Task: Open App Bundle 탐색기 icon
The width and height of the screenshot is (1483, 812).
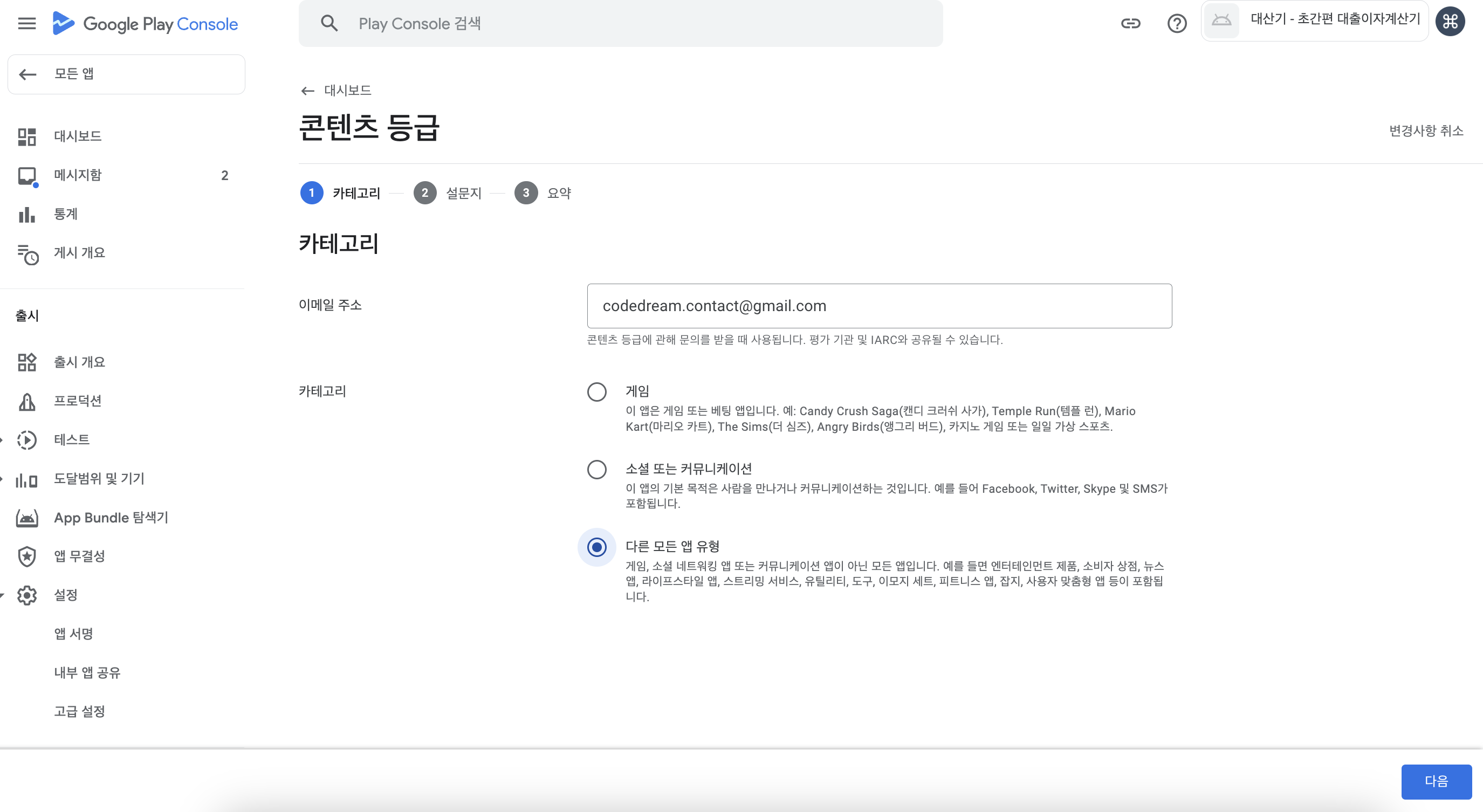Action: click(27, 518)
